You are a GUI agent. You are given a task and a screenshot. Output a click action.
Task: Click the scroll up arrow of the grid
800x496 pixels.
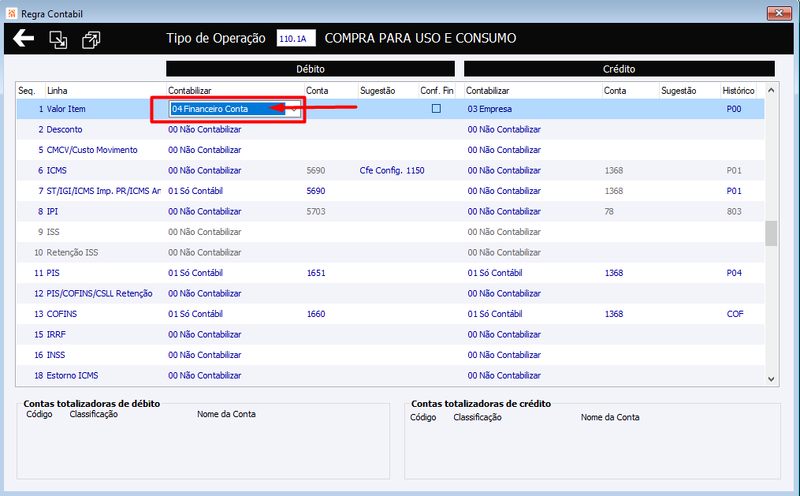coord(771,90)
